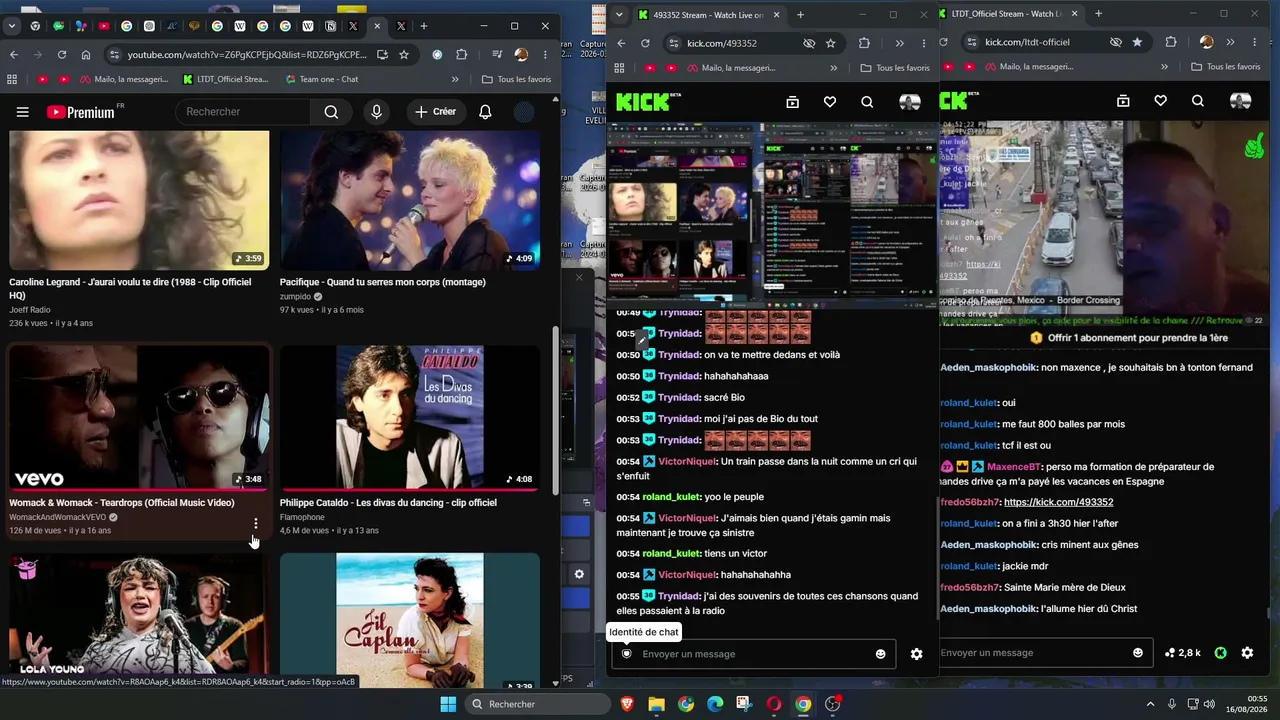The image size is (1280, 720).
Task: Open the Mailo bookmark in the YouTube window
Action: [122, 79]
